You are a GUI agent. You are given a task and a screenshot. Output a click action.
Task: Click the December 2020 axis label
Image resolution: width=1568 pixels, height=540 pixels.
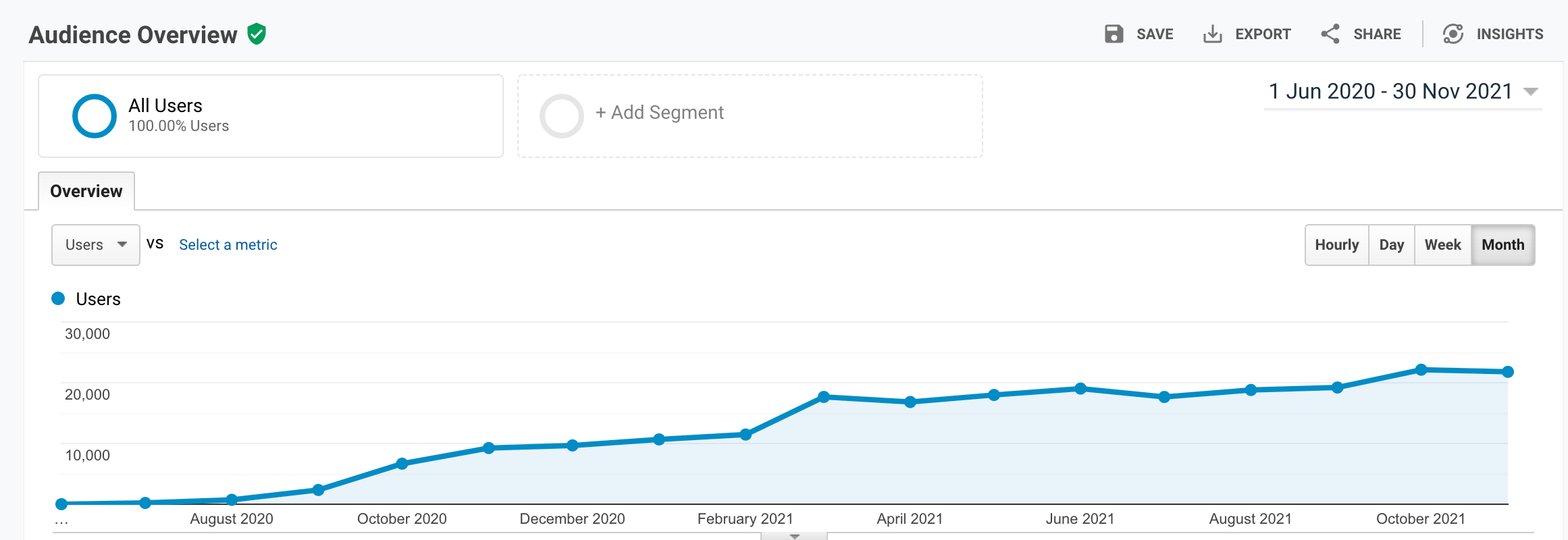pos(572,518)
